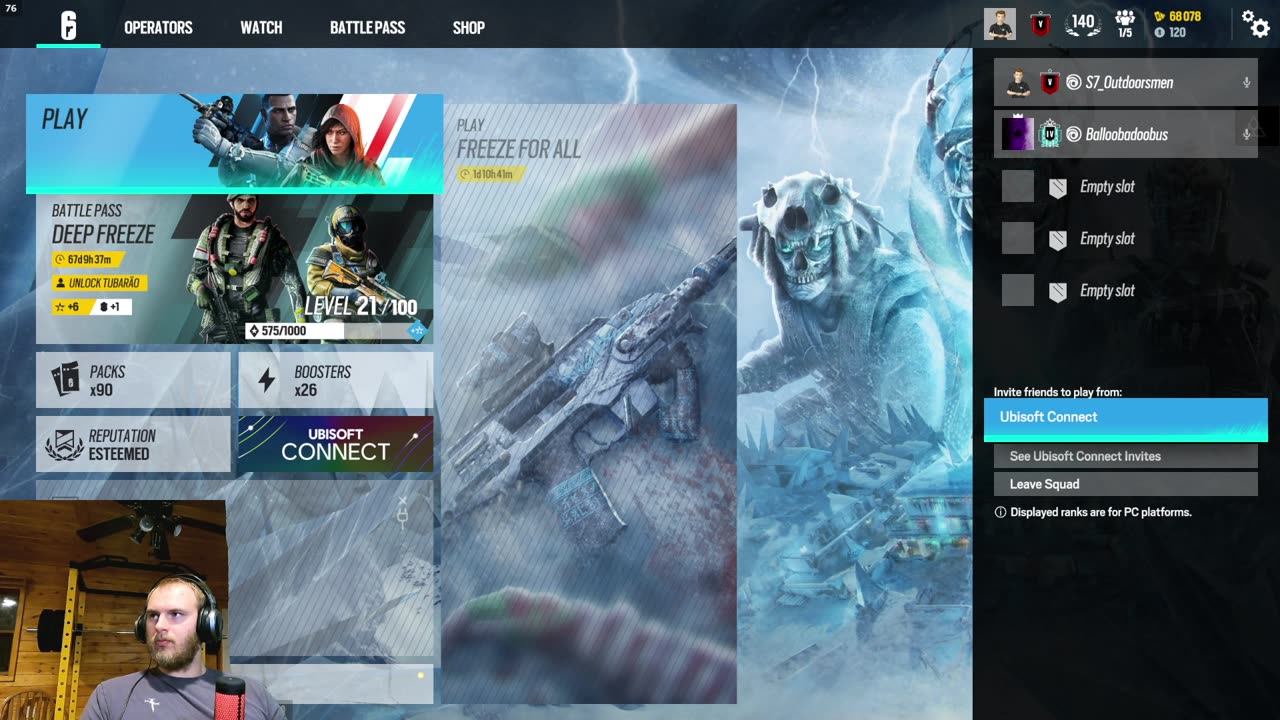This screenshot has height=720, width=1280.
Task: Click Ubisoft icon beside S7_Outdoorsmen
Action: click(1073, 83)
